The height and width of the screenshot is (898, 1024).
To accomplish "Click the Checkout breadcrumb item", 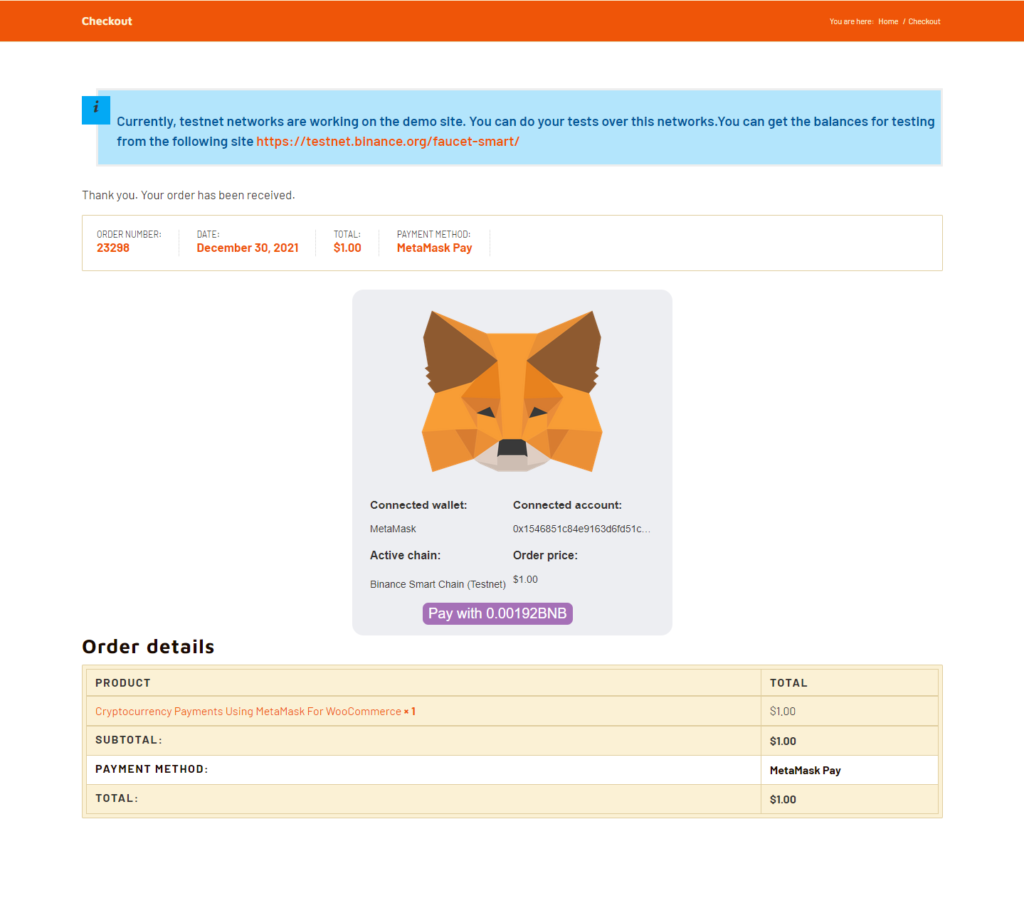I will [x=924, y=22].
